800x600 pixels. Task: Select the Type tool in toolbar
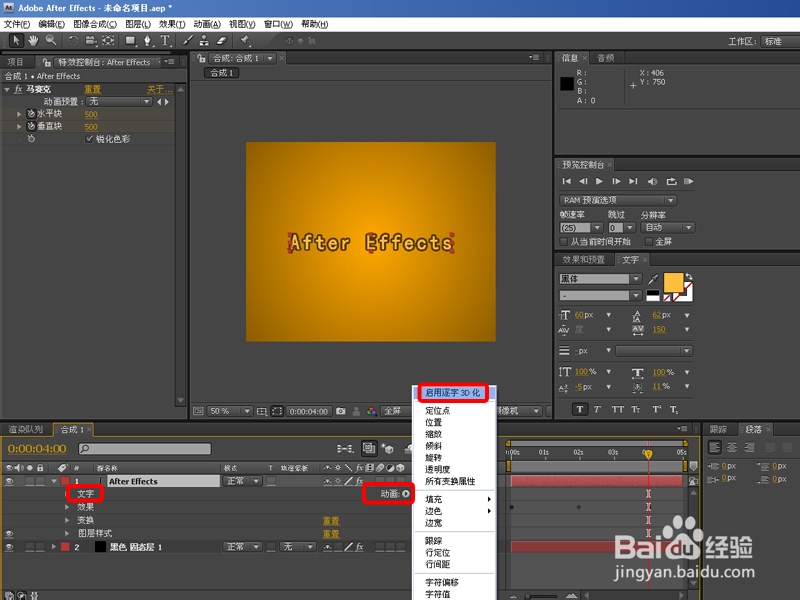pyautogui.click(x=165, y=41)
